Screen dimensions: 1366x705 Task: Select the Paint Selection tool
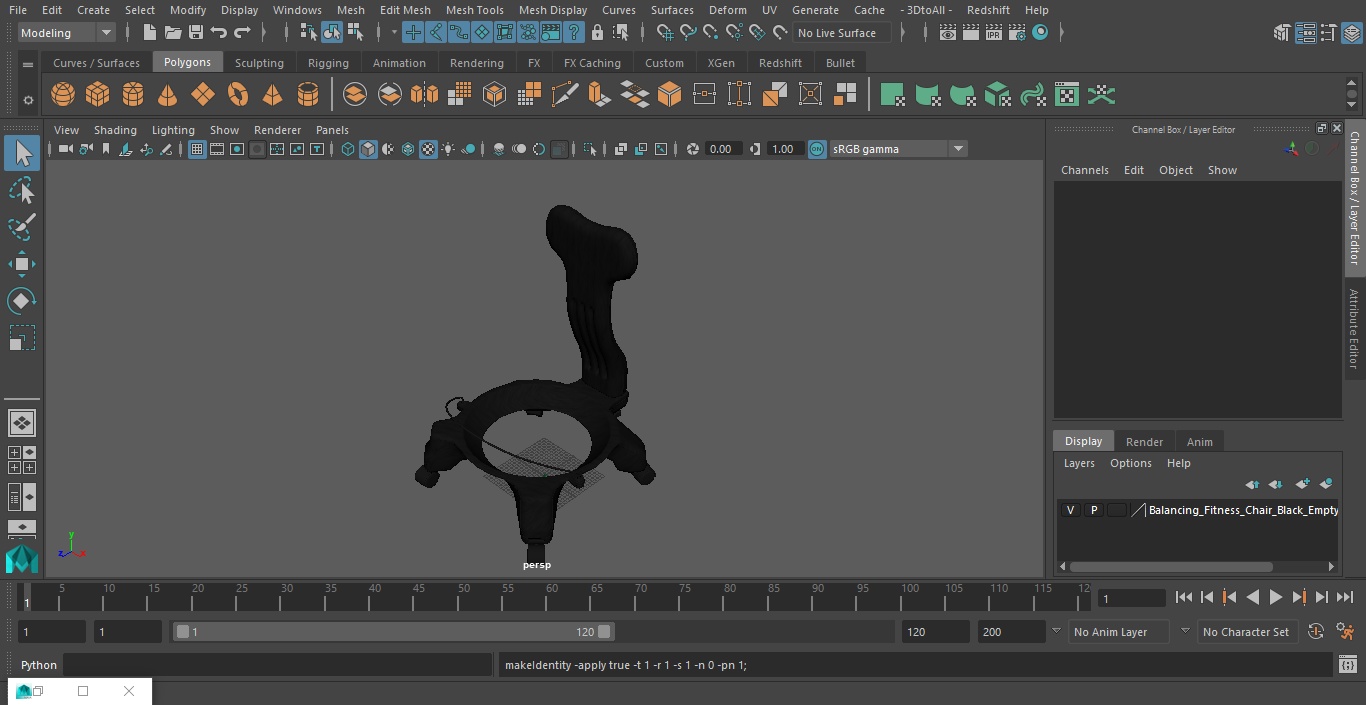[21, 227]
